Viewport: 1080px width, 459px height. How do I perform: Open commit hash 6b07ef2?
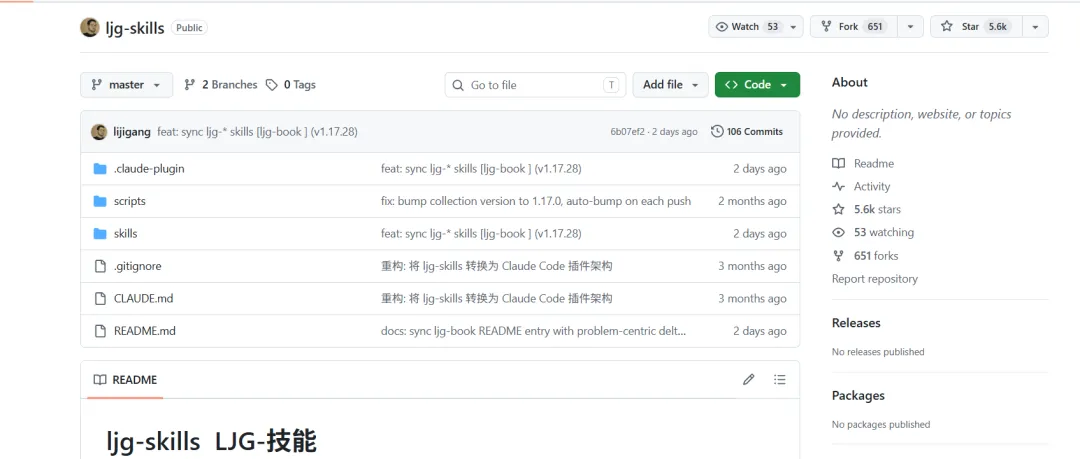point(627,132)
